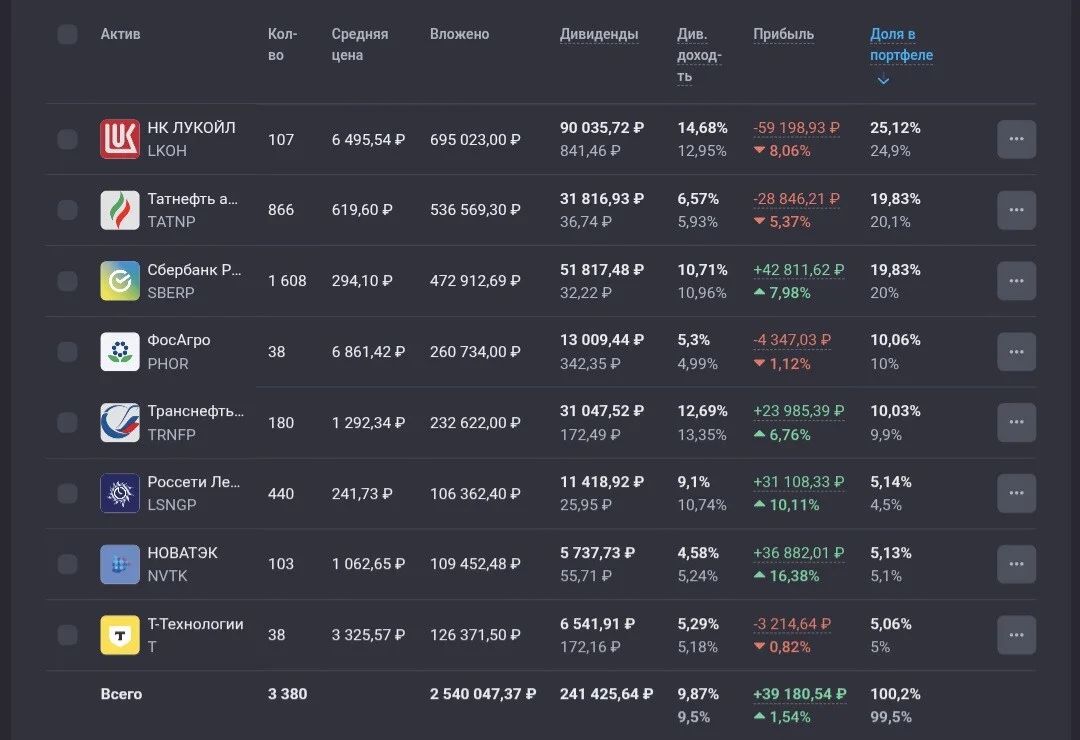
Task: Sort by the Доля в портфеле column header
Action: 901,44
